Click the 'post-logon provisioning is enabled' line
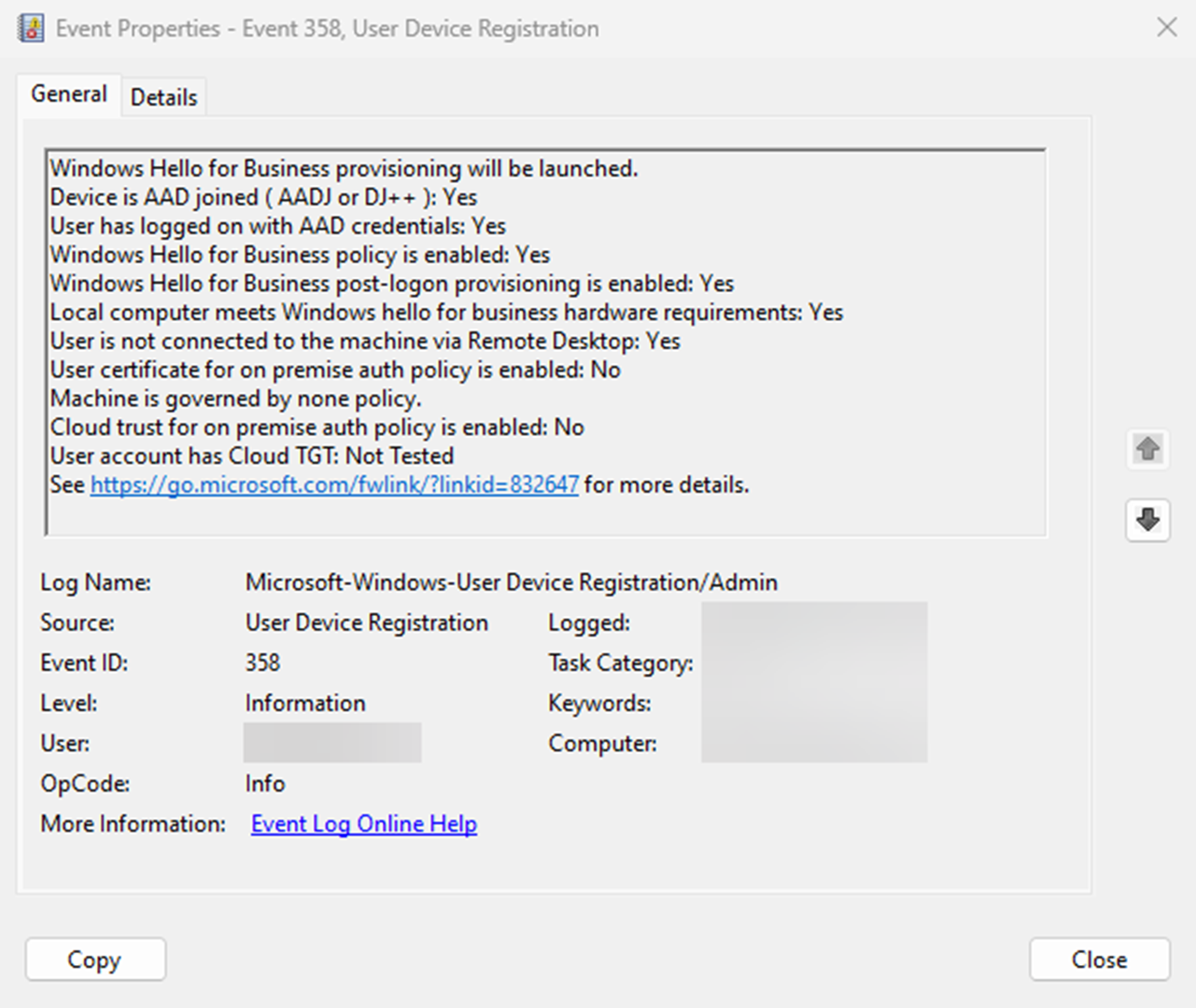Viewport: 1196px width, 1008px height. point(392,284)
